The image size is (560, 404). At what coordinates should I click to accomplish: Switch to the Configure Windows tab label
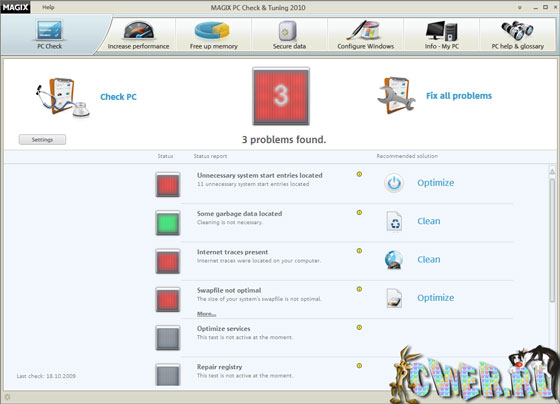coord(366,46)
